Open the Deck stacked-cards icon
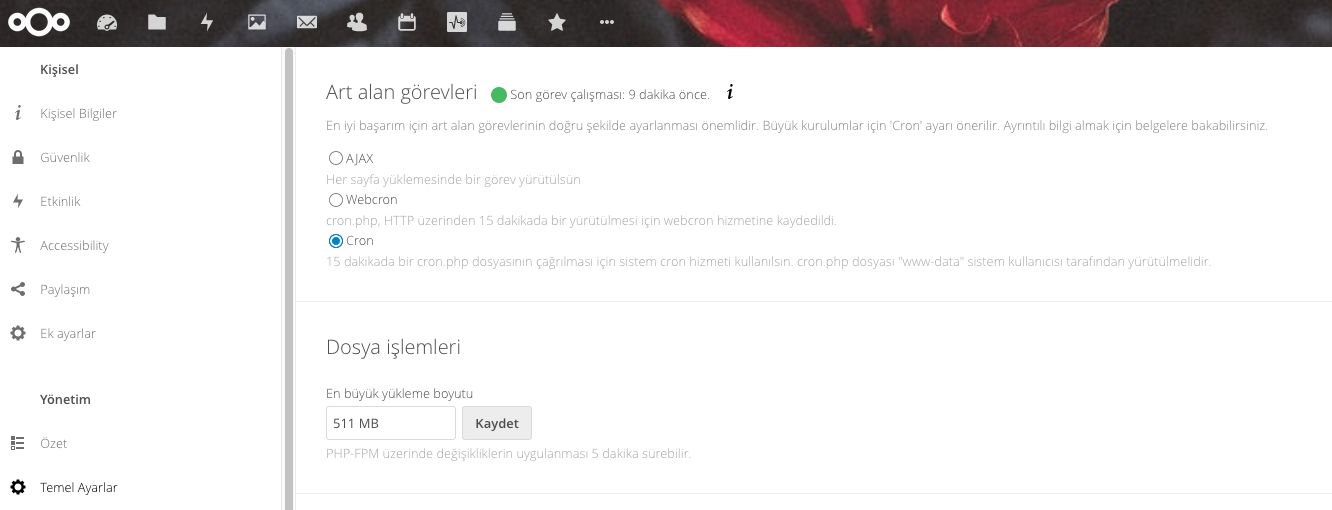 click(507, 22)
